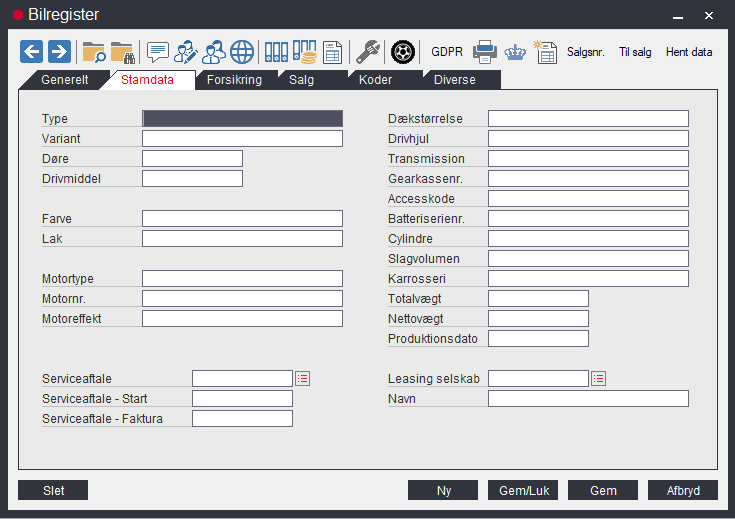Image resolution: width=735 pixels, height=519 pixels.
Task: Click the printer icon
Action: coord(485,51)
